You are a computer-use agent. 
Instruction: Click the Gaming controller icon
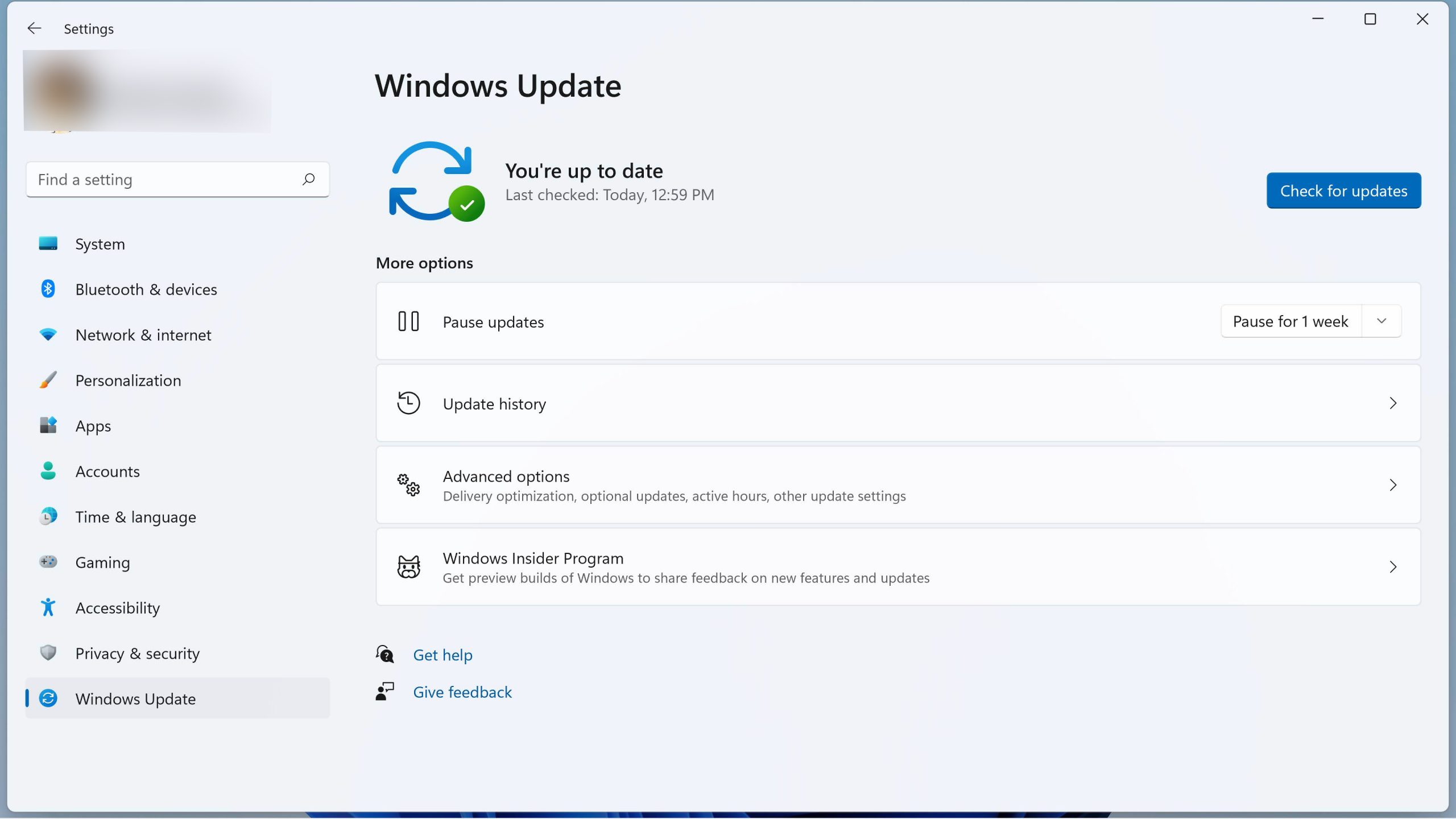[48, 562]
